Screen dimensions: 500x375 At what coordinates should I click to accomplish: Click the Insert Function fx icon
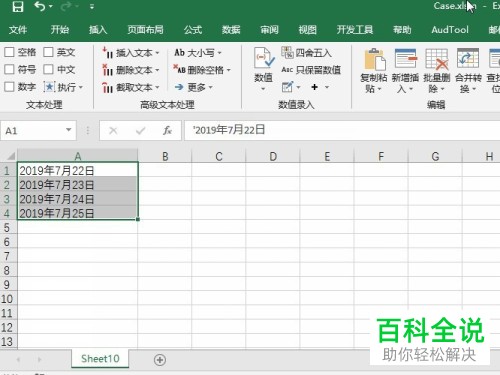pyautogui.click(x=167, y=131)
